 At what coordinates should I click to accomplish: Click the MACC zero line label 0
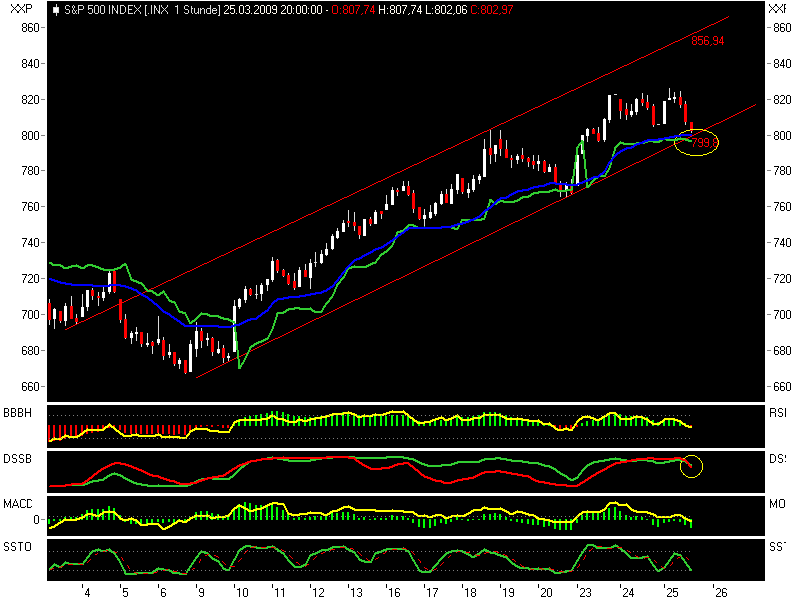(x=36, y=519)
